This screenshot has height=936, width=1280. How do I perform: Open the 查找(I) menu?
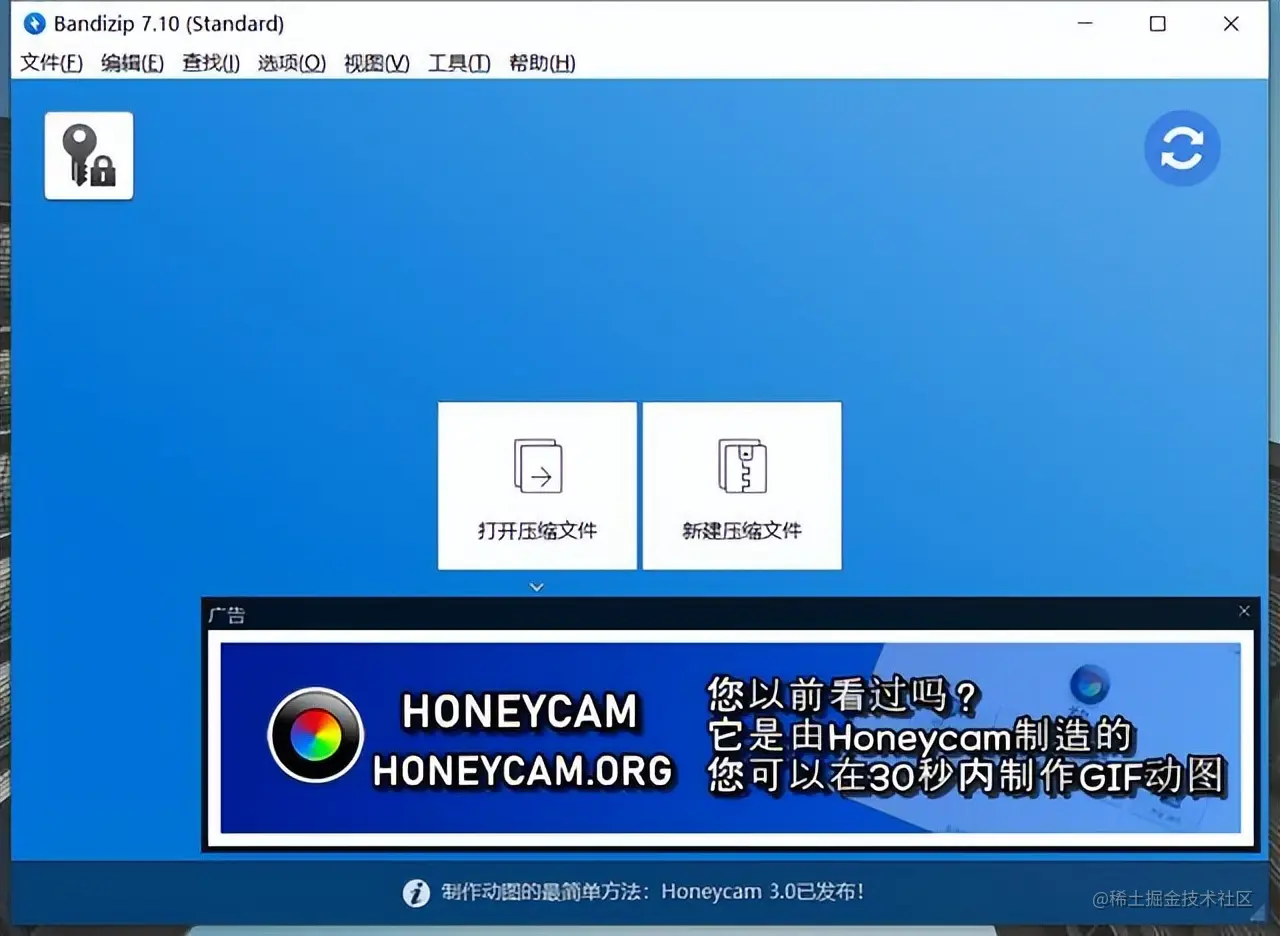click(x=211, y=63)
